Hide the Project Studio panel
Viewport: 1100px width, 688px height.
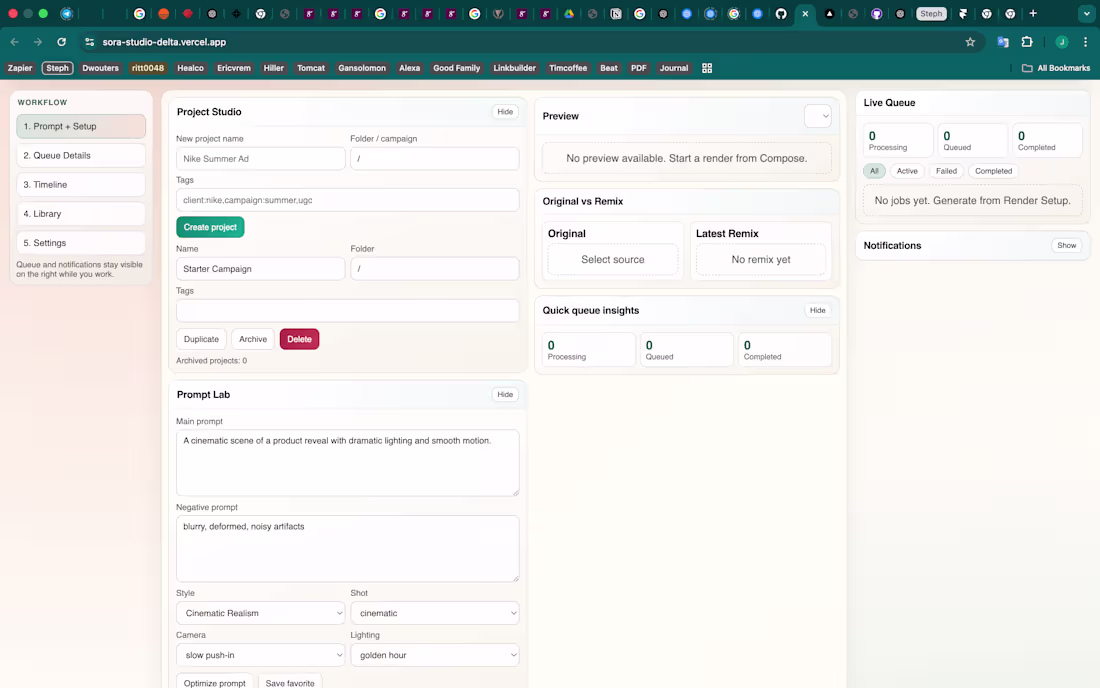pyautogui.click(x=505, y=112)
